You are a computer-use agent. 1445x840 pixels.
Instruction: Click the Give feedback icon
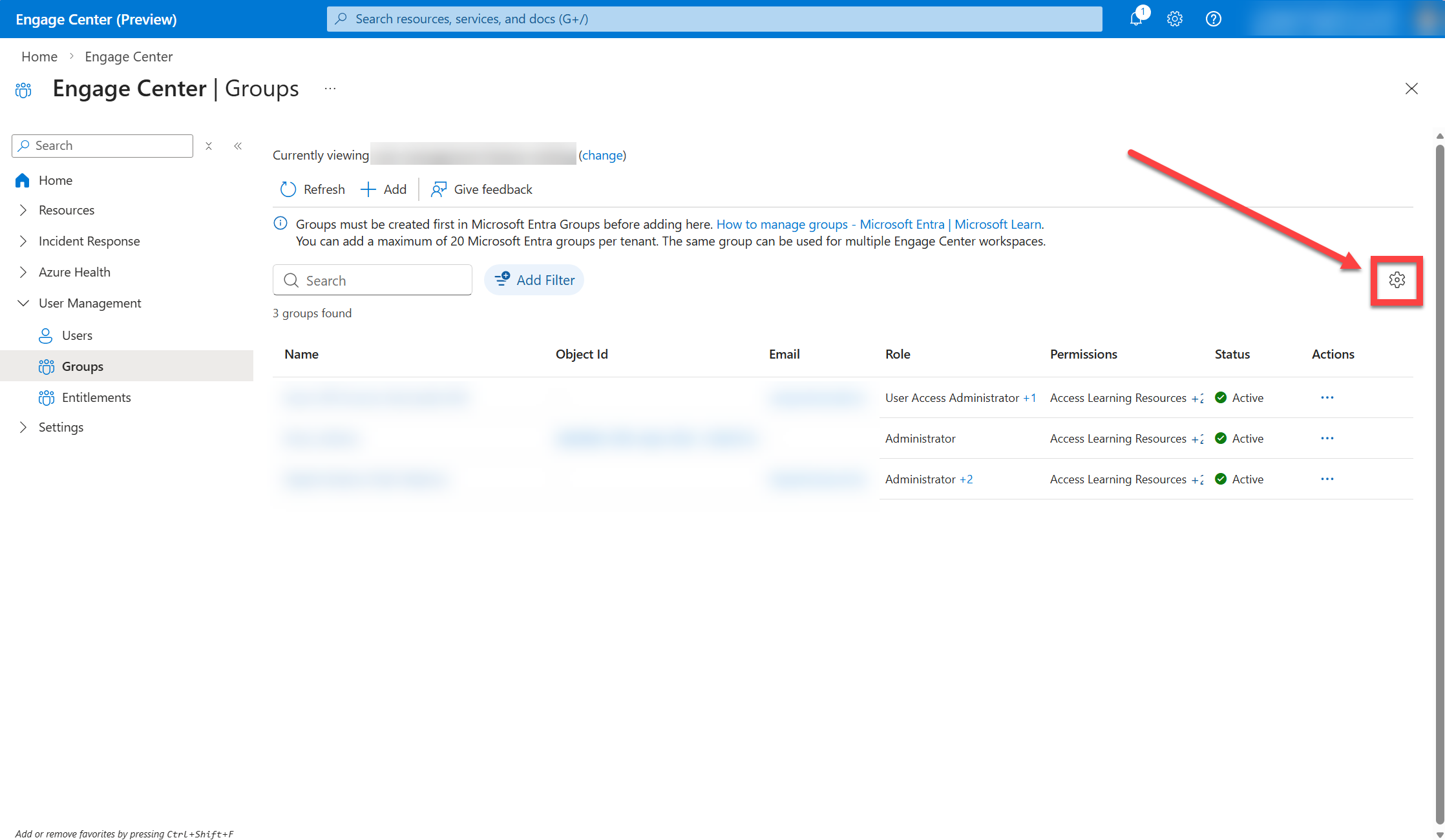pyautogui.click(x=439, y=189)
